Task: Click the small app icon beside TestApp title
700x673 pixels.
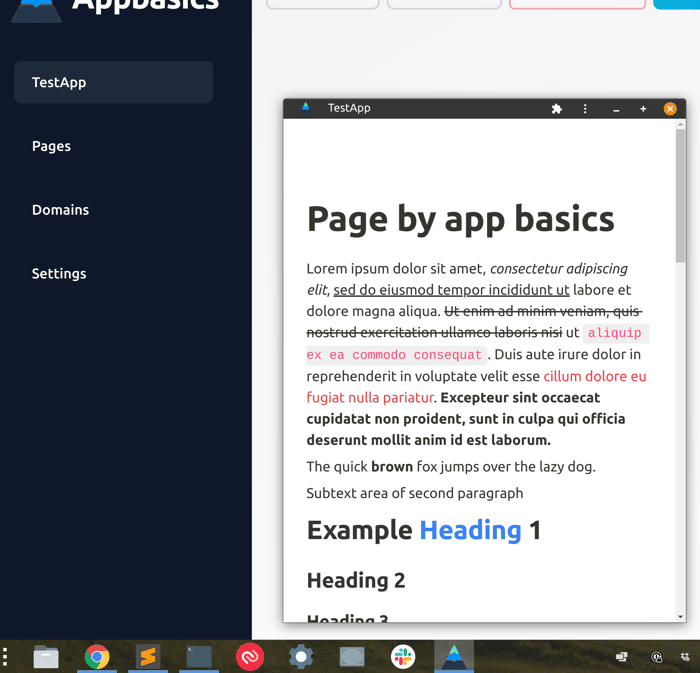Action: point(305,108)
